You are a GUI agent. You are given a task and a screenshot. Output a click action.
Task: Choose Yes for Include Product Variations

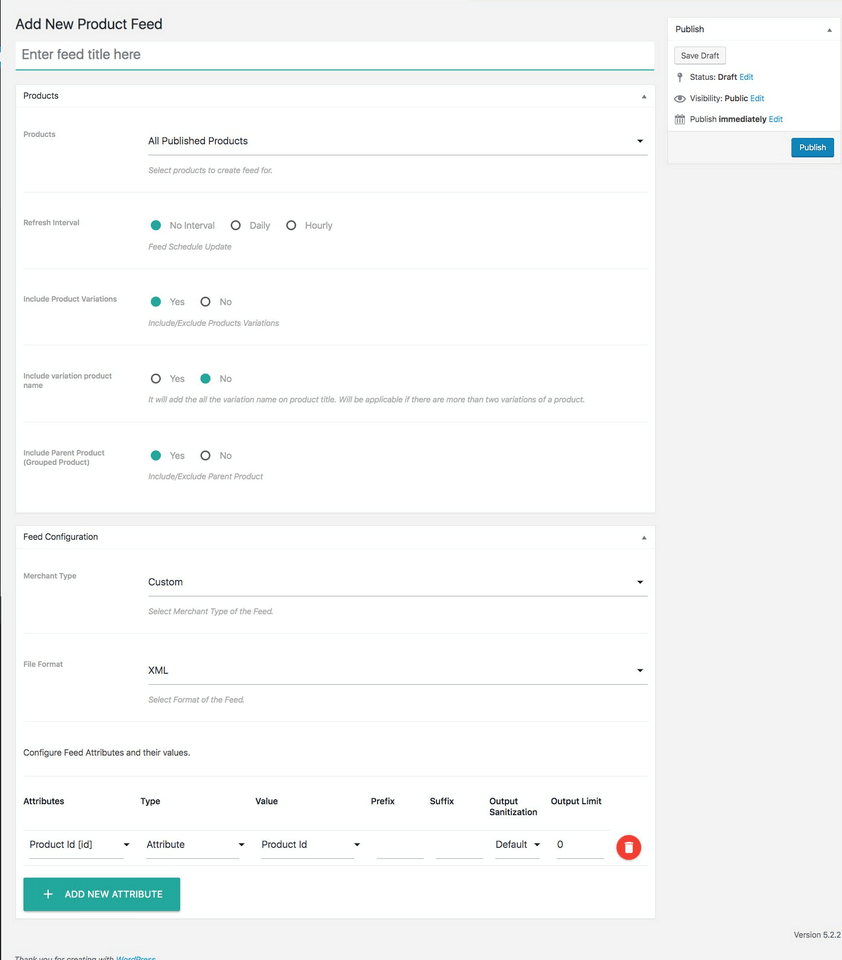coord(156,302)
